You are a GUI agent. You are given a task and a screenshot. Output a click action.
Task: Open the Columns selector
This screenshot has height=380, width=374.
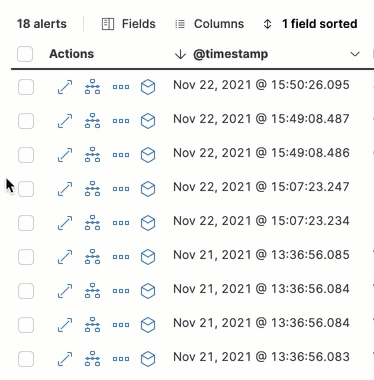(210, 24)
